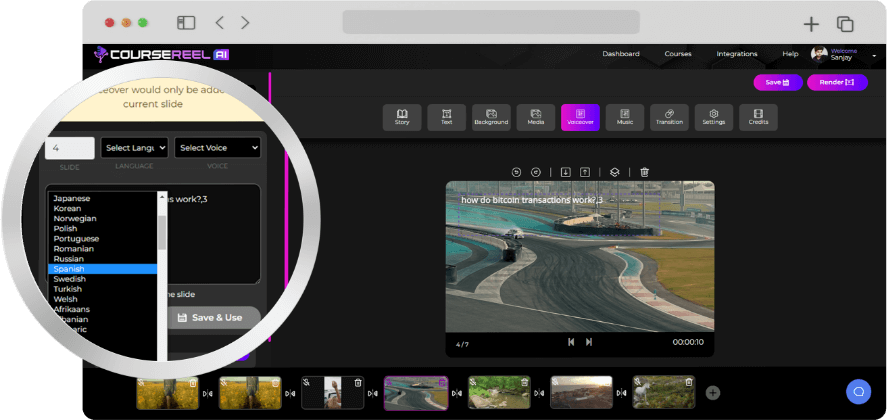Open the Settings tool in toolbar
889x420 pixels.
[x=714, y=117]
